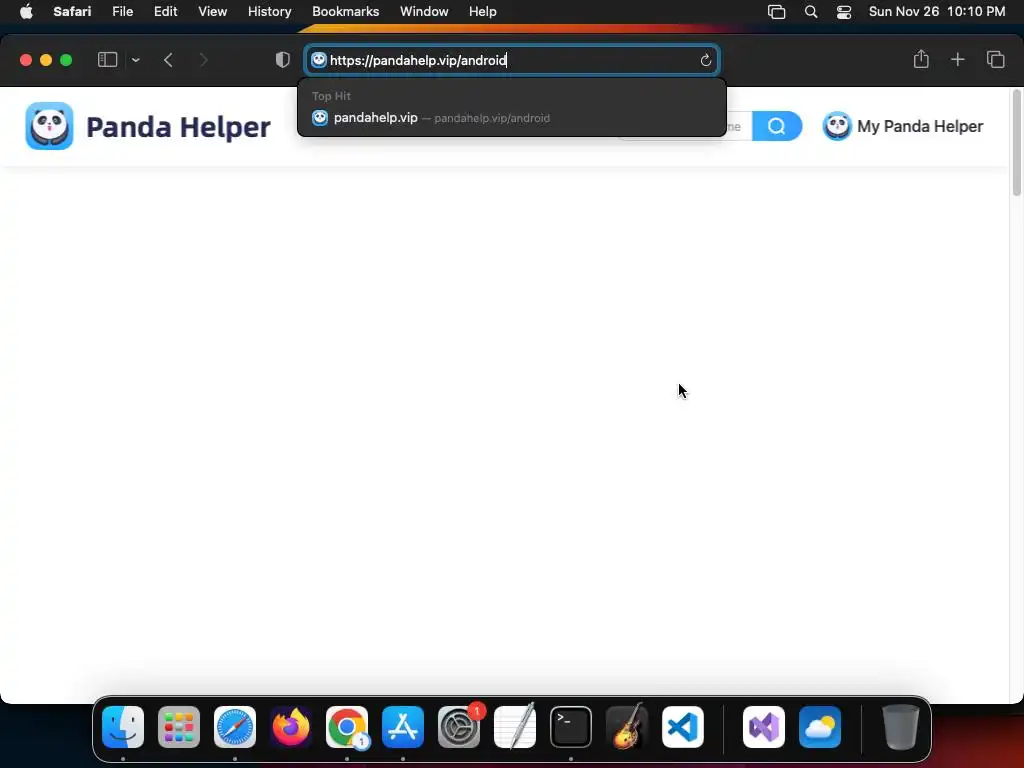Open the Share button in toolbar

point(921,59)
